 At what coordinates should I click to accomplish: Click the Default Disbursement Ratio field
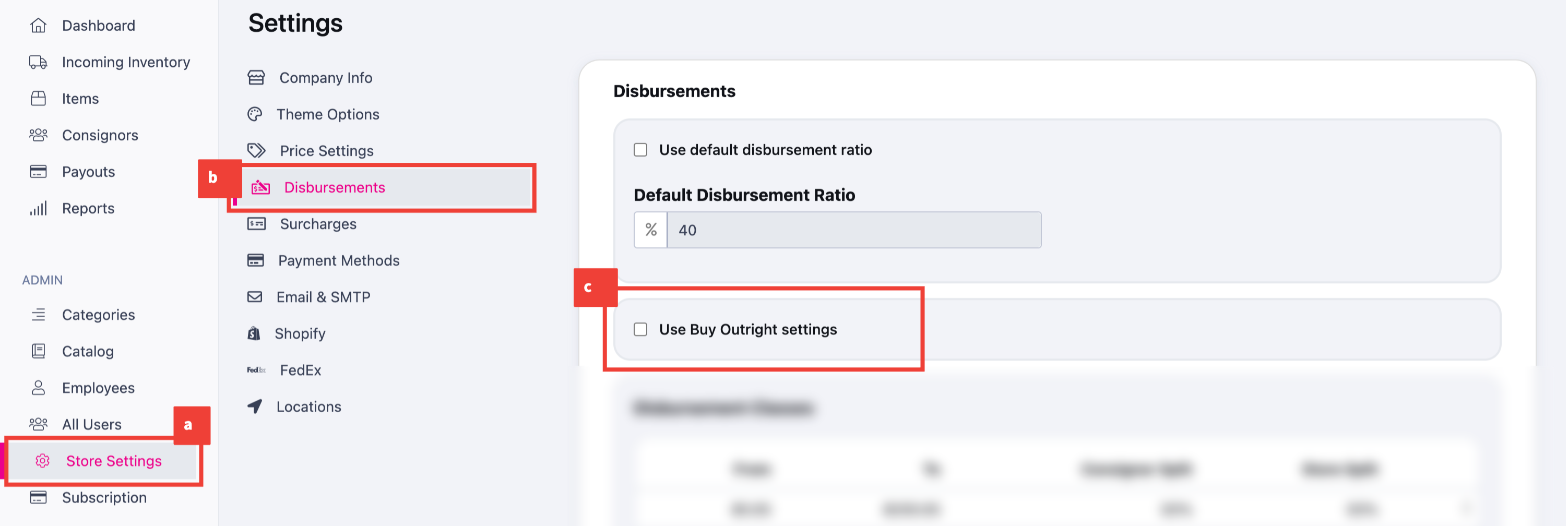click(x=854, y=230)
